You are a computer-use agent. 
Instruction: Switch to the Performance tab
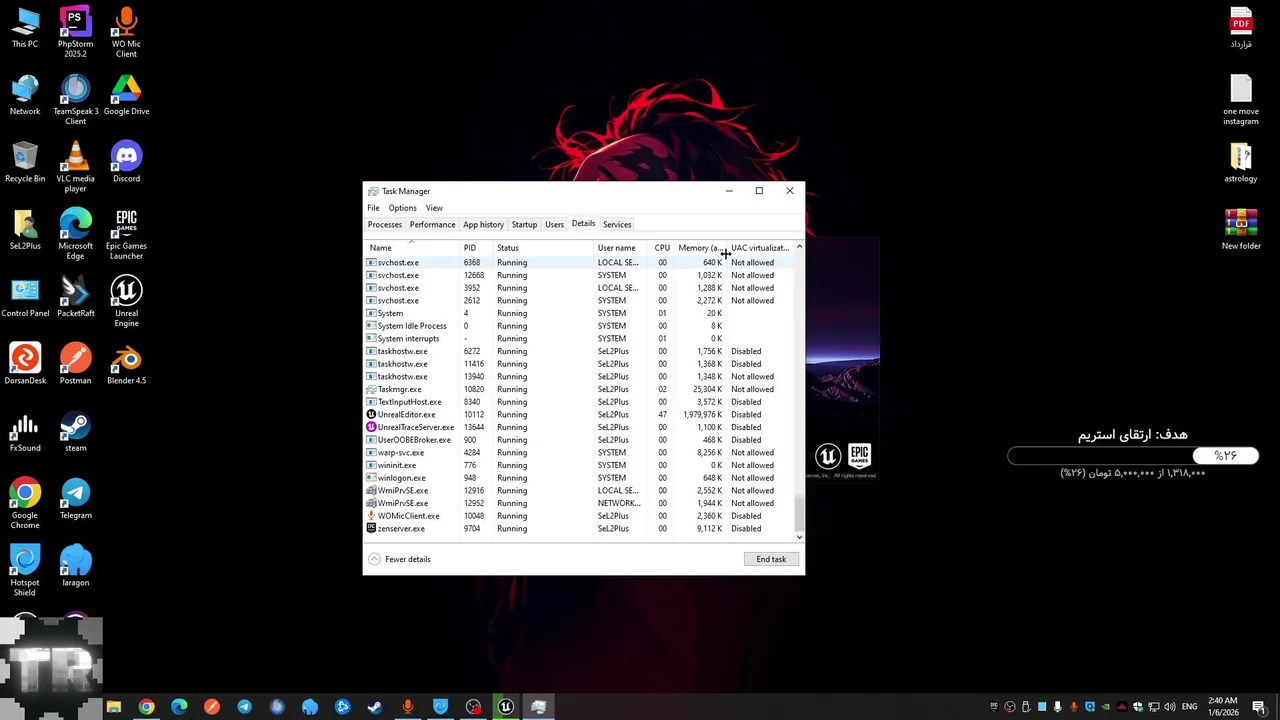click(x=432, y=225)
